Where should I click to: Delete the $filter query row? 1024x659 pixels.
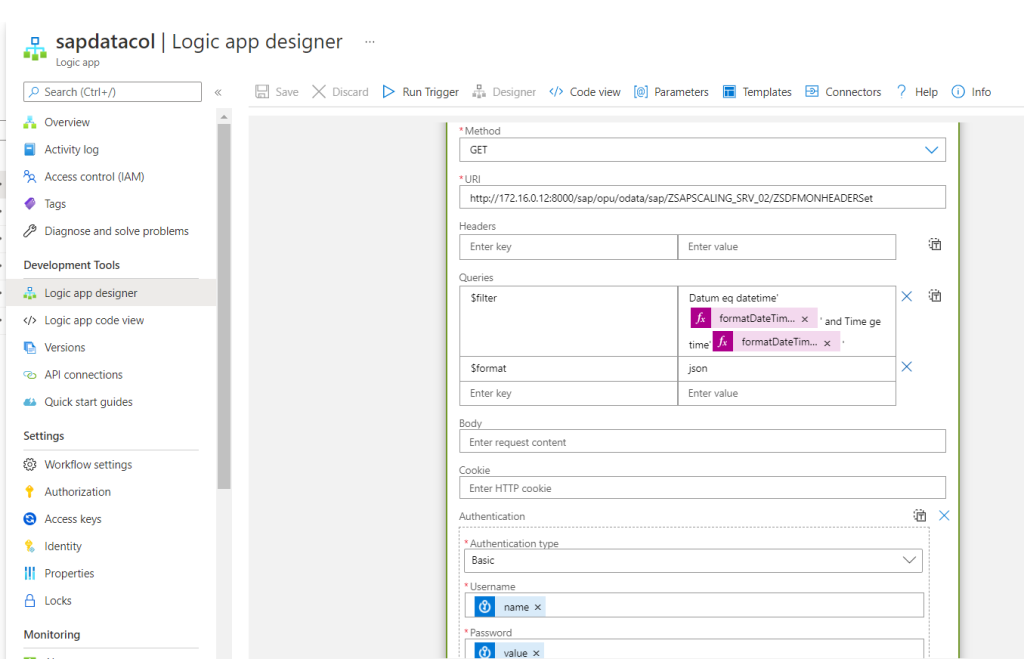point(906,297)
